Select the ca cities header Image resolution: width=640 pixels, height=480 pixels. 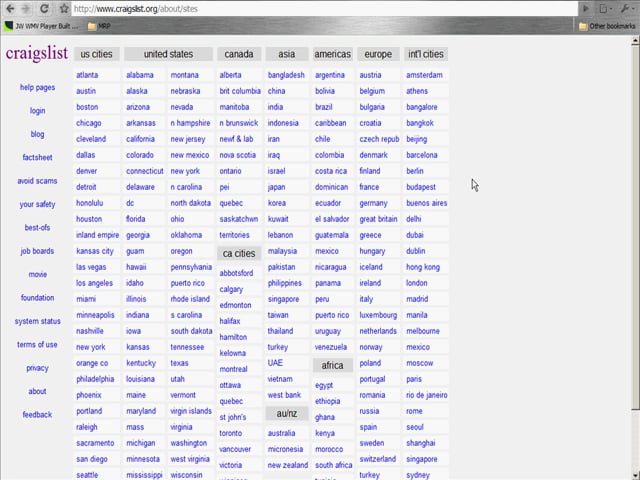239,253
